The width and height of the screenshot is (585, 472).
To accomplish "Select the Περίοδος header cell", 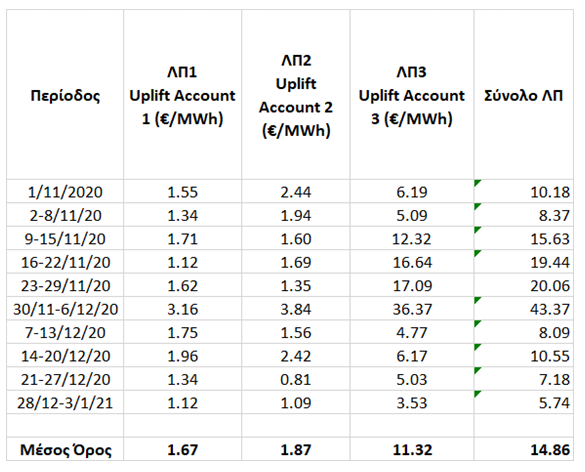I will [65, 95].
